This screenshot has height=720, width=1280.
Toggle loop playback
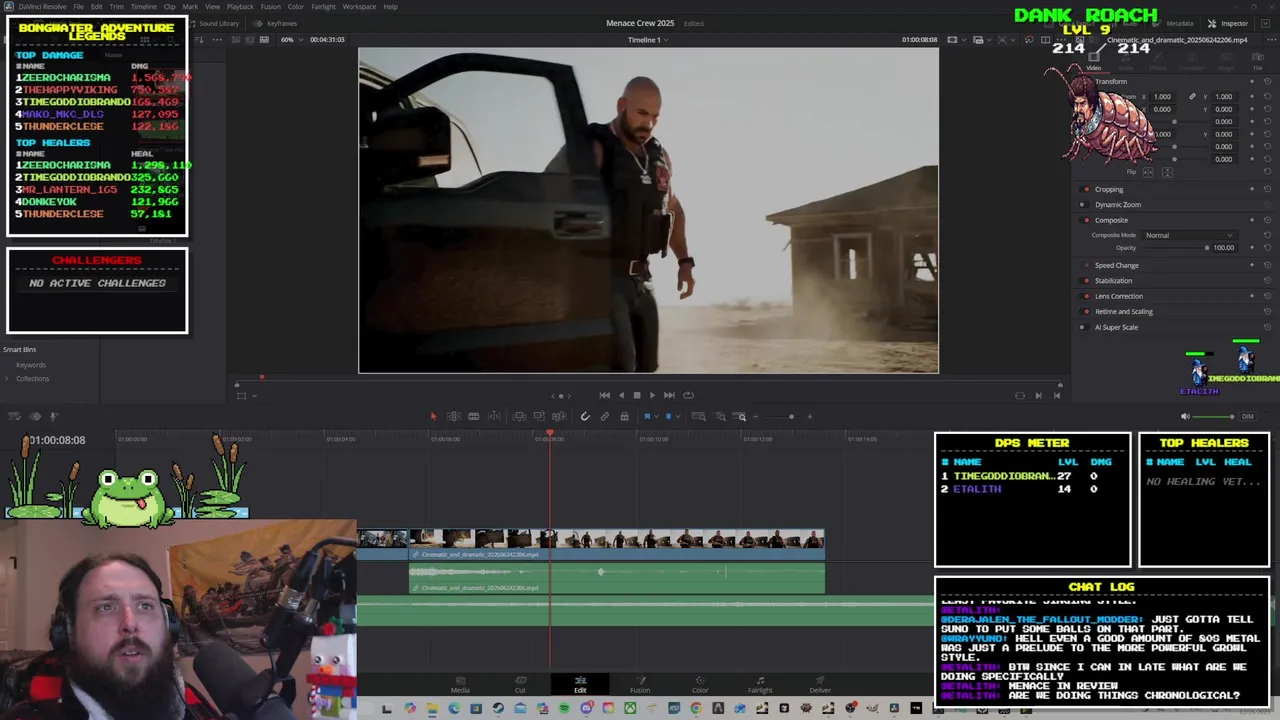688,395
